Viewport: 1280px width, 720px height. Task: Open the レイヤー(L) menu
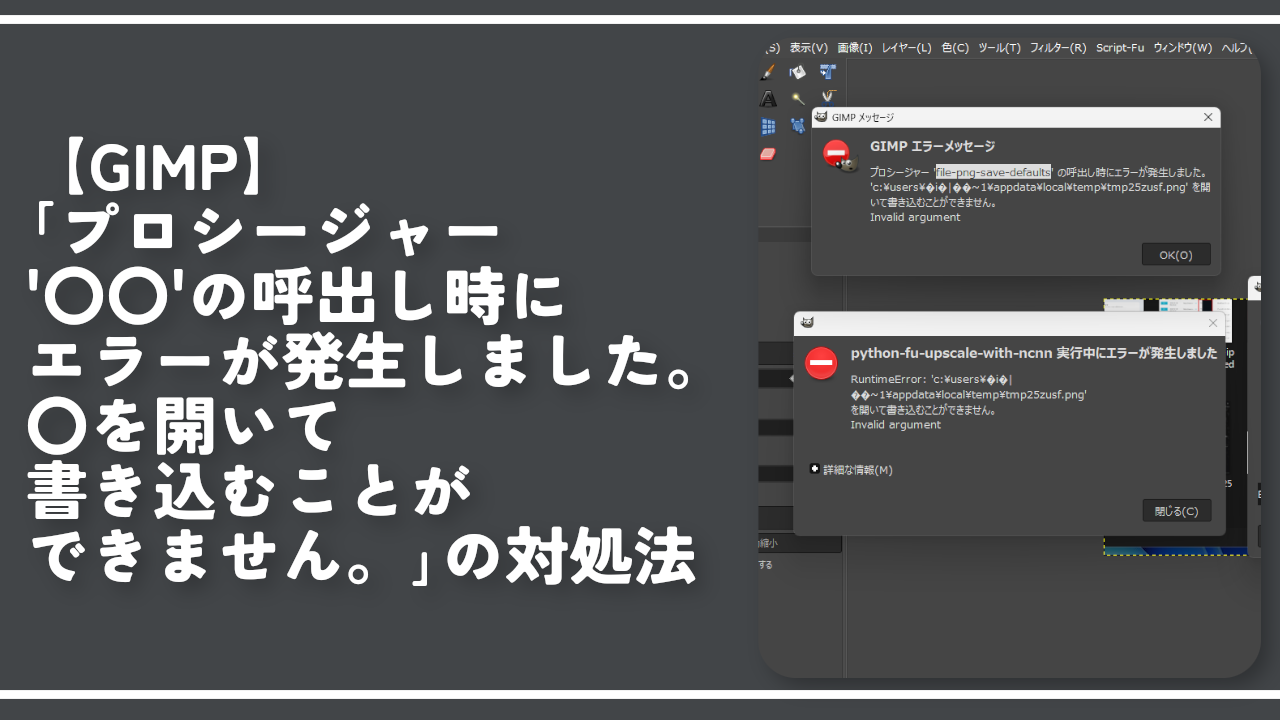pos(907,47)
